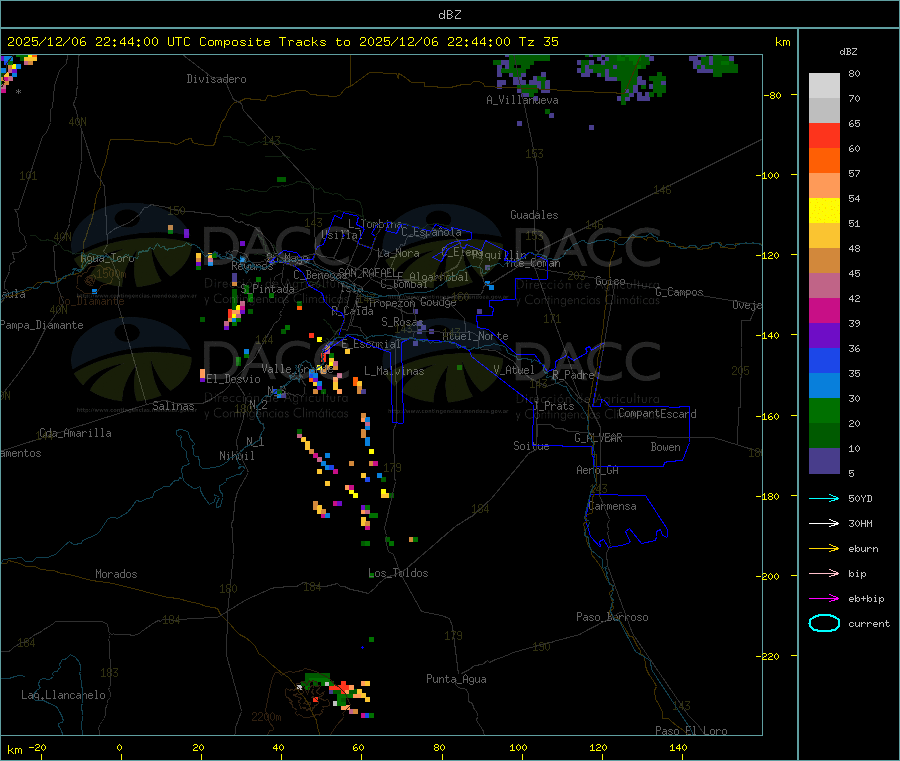Pick the bright green 20-30 dBZ swatch
Image resolution: width=900 pixels, height=761 pixels.
coord(824,411)
